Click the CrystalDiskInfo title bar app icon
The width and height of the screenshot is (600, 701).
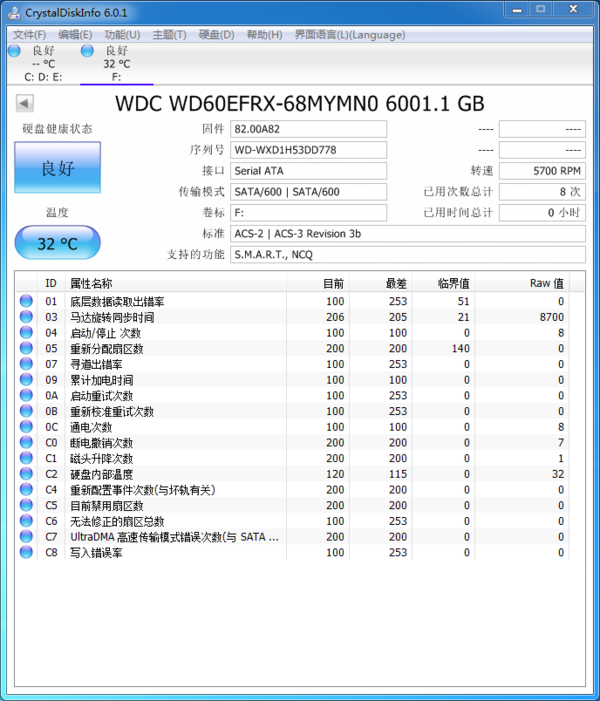pos(14,13)
